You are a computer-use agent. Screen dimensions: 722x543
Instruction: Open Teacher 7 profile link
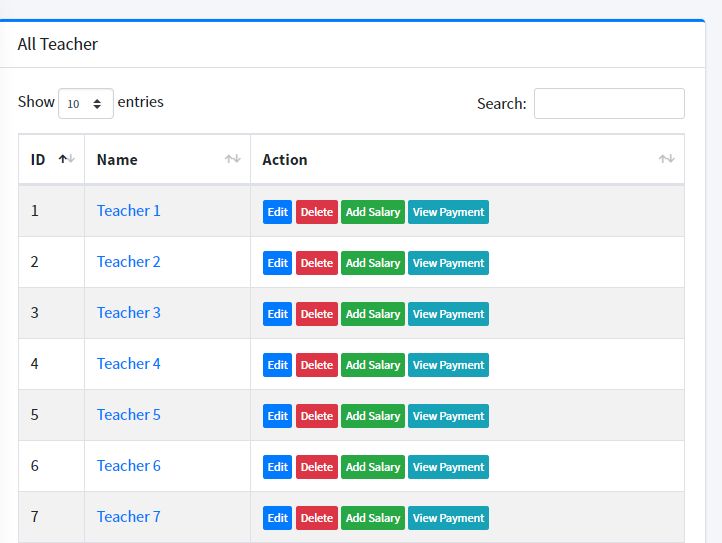(128, 517)
